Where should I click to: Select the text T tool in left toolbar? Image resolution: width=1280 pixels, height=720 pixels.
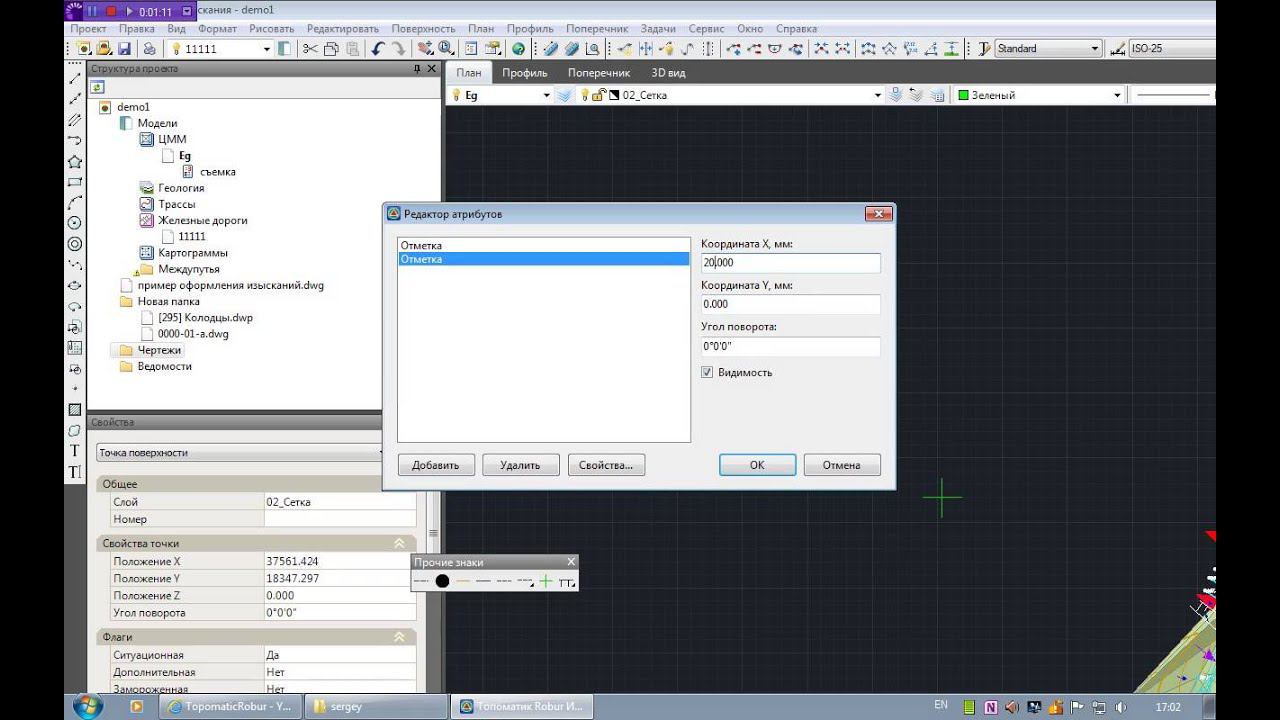point(74,451)
